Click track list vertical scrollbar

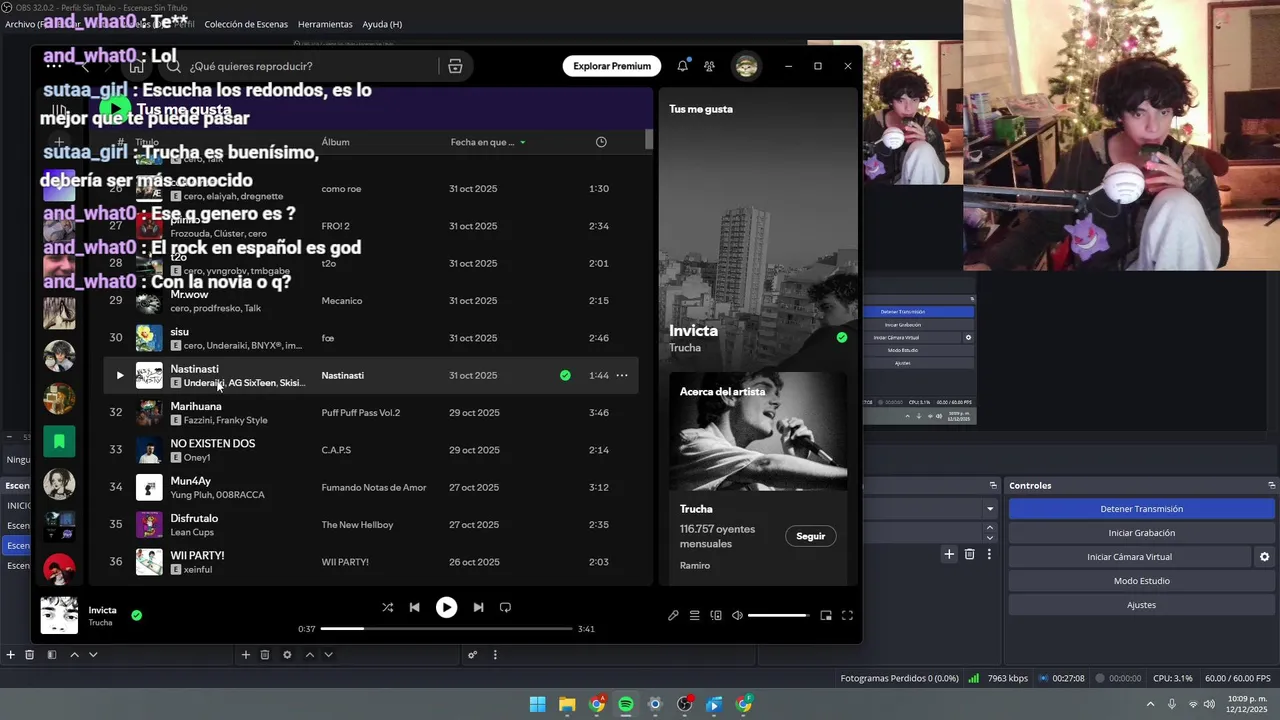[x=648, y=140]
